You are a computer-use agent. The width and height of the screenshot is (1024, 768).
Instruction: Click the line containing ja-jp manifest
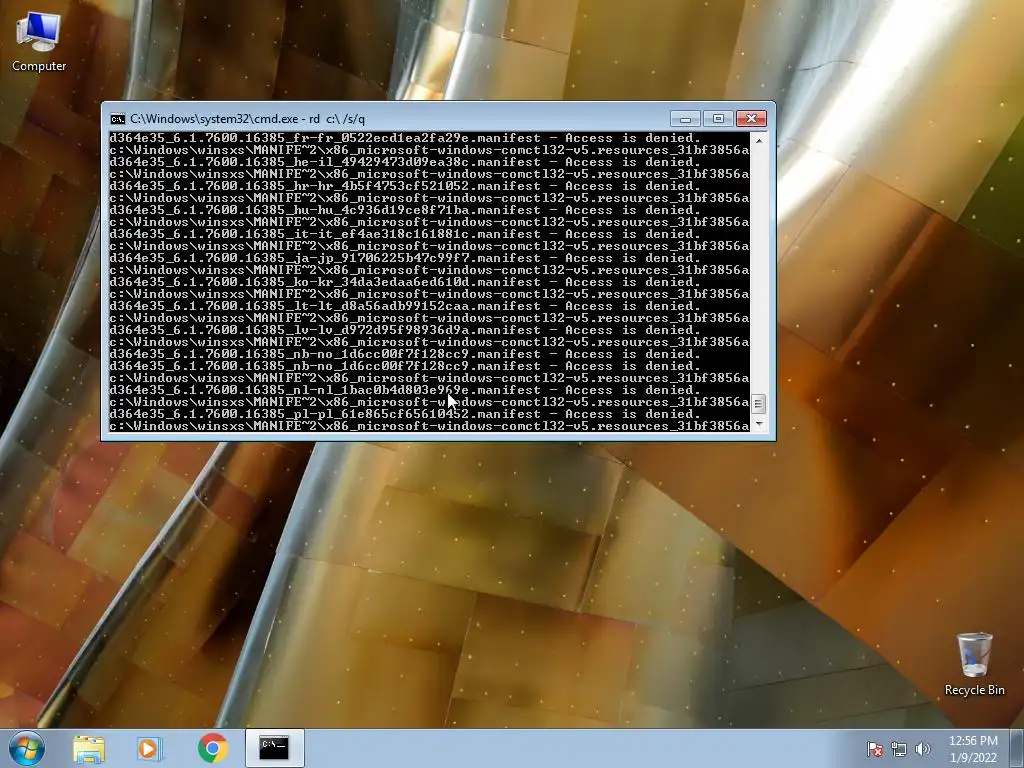(x=405, y=258)
